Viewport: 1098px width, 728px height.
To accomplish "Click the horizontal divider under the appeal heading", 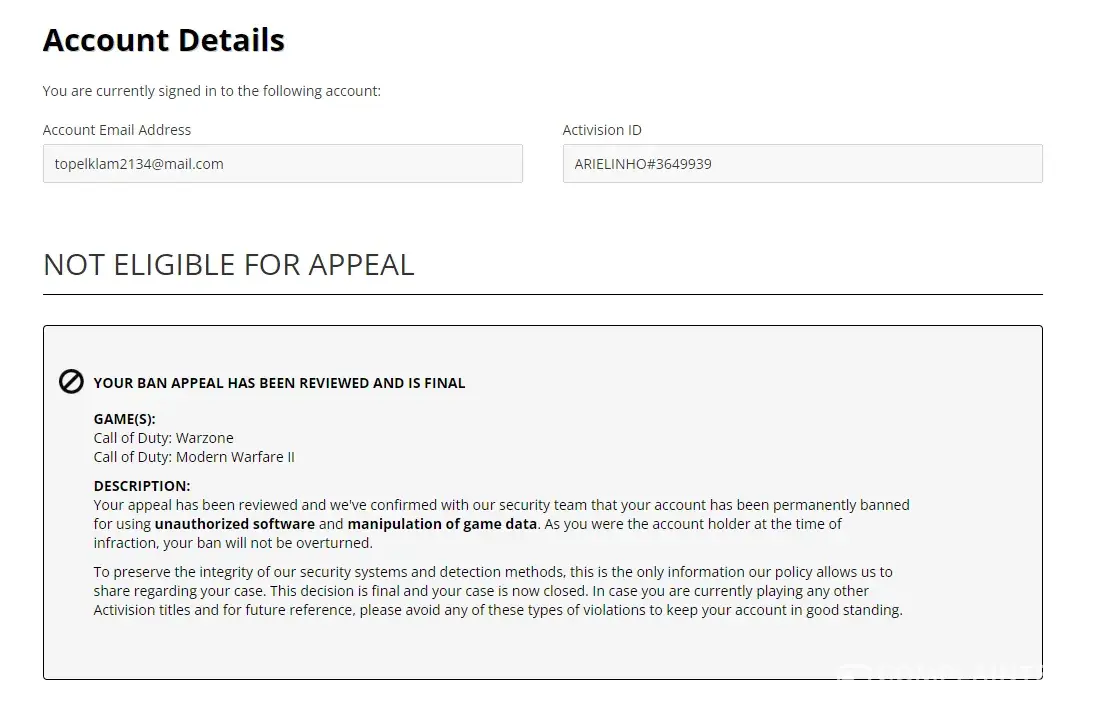I will [x=542, y=295].
